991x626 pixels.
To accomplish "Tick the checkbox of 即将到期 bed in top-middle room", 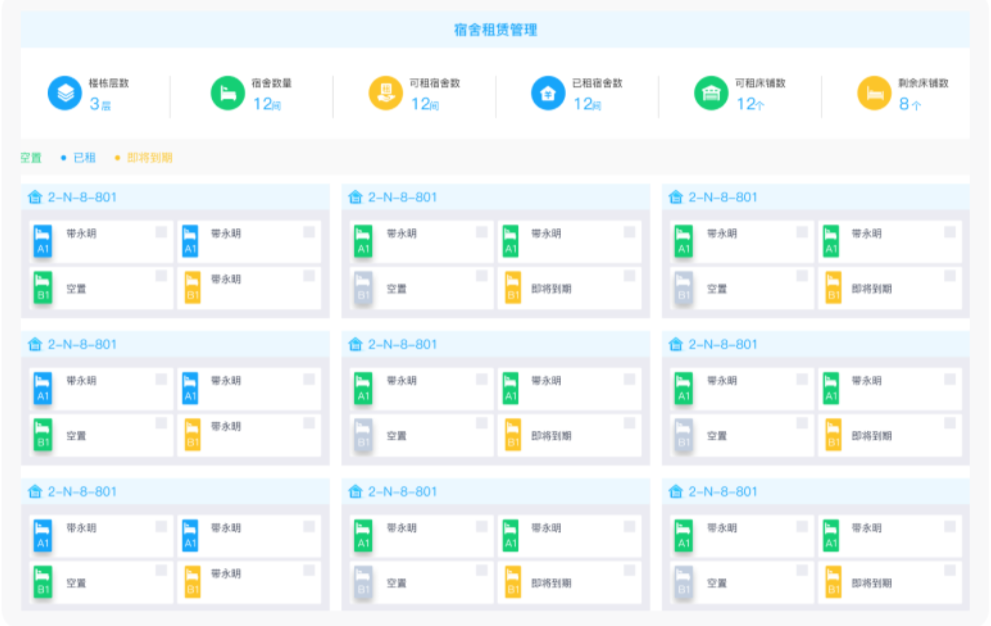I will 629,276.
